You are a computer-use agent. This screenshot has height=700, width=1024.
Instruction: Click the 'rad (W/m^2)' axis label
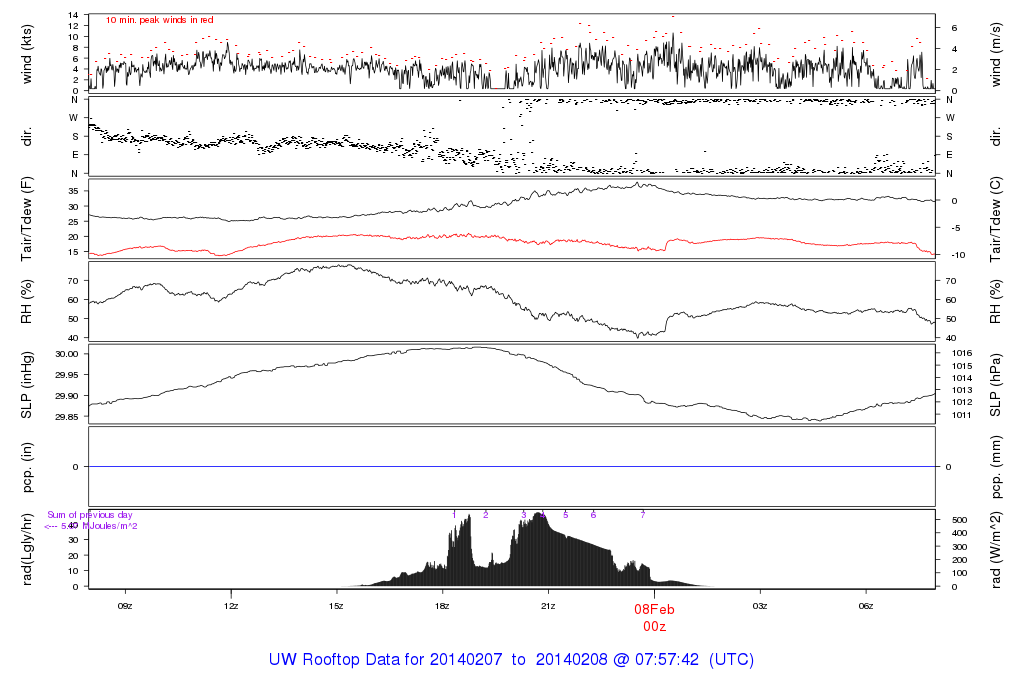[995, 550]
